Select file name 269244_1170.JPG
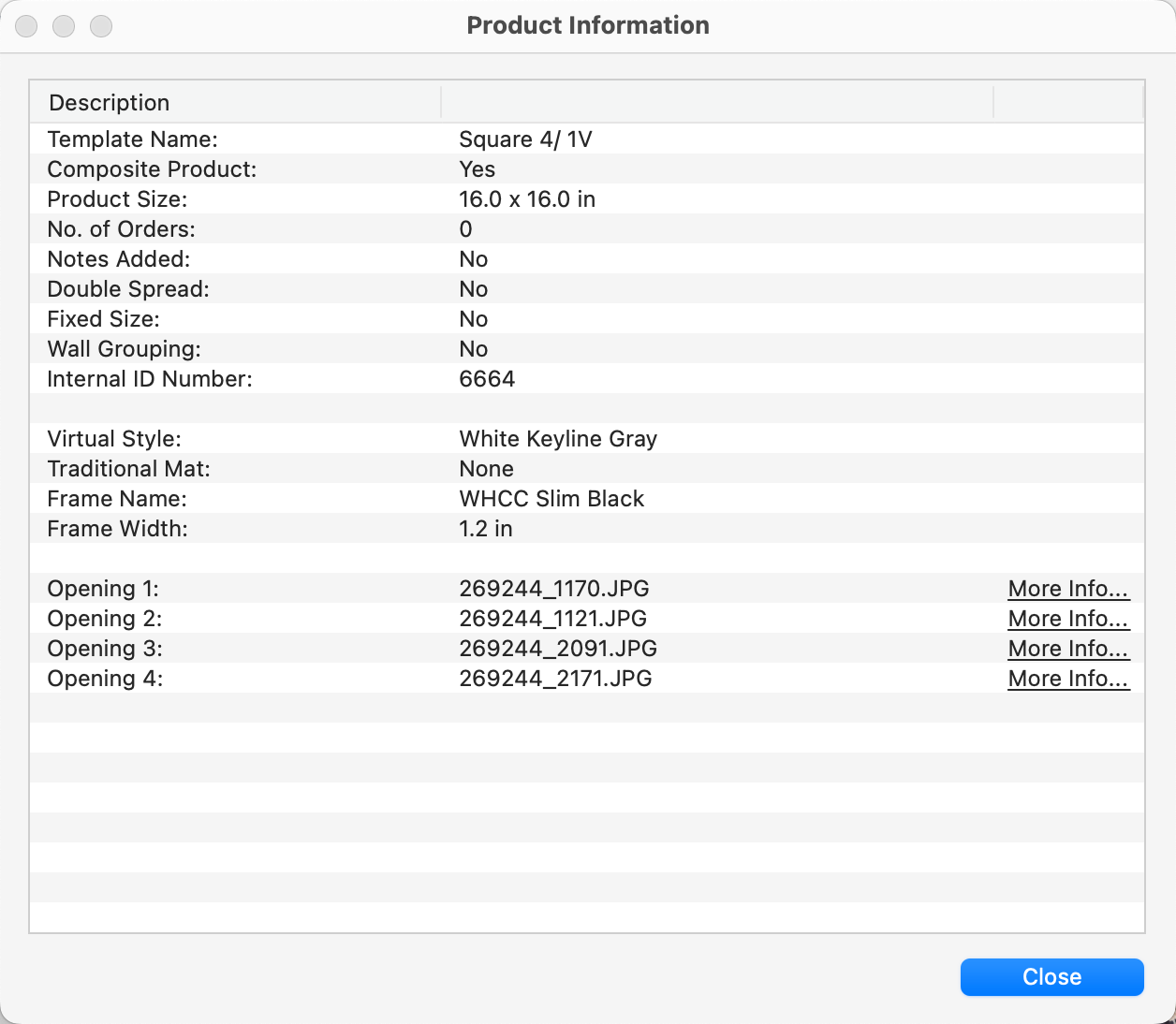The height and width of the screenshot is (1024, 1176). [553, 589]
